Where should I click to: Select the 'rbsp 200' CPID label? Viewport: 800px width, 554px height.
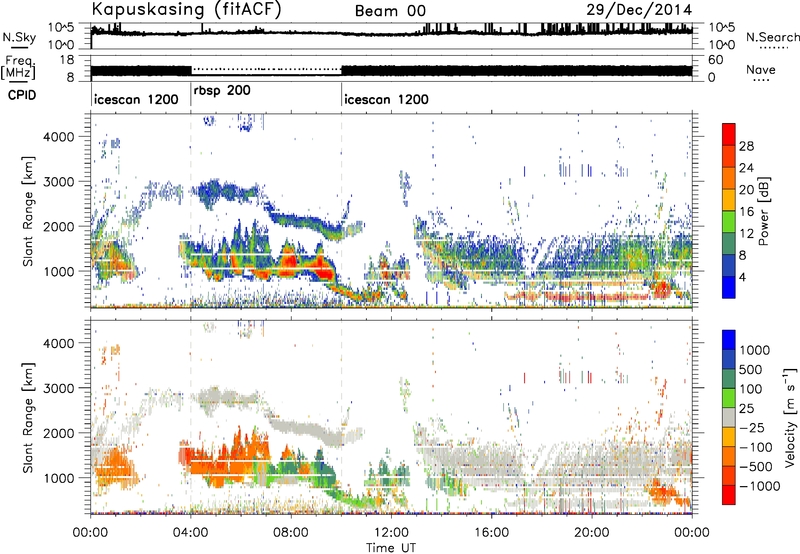222,91
